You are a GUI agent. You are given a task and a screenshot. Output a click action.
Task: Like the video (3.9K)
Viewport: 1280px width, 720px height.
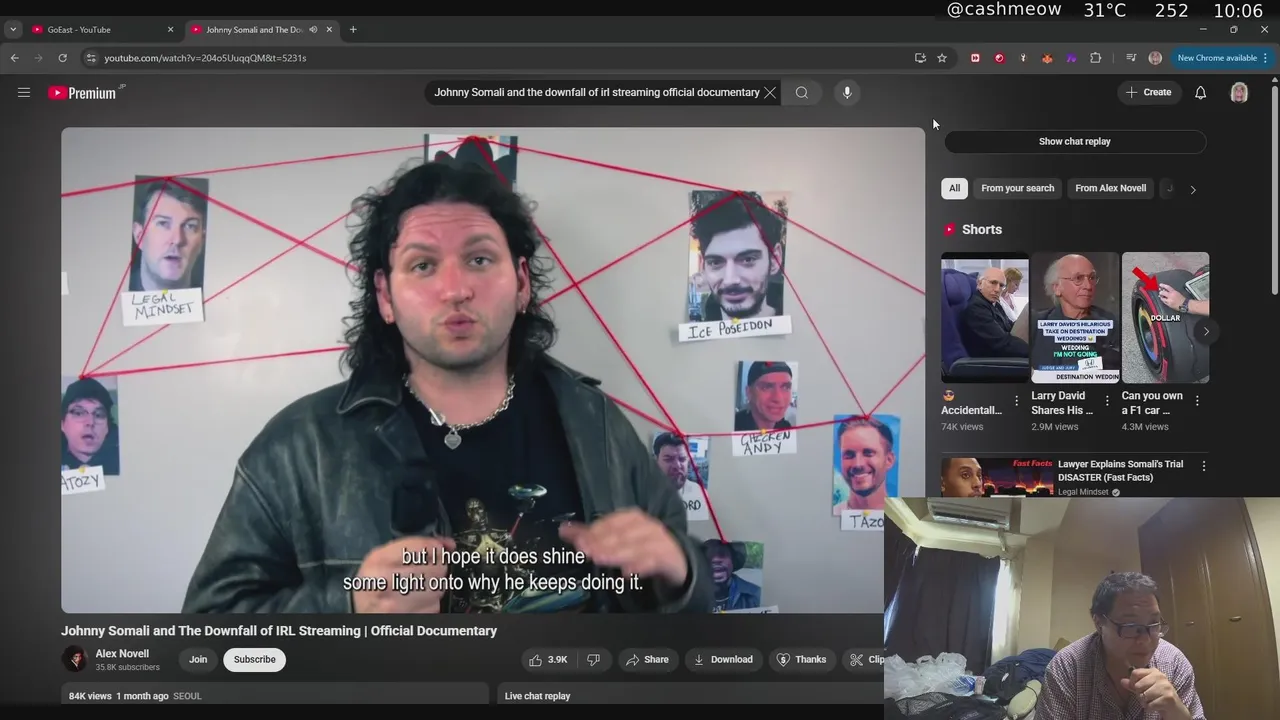click(x=548, y=660)
